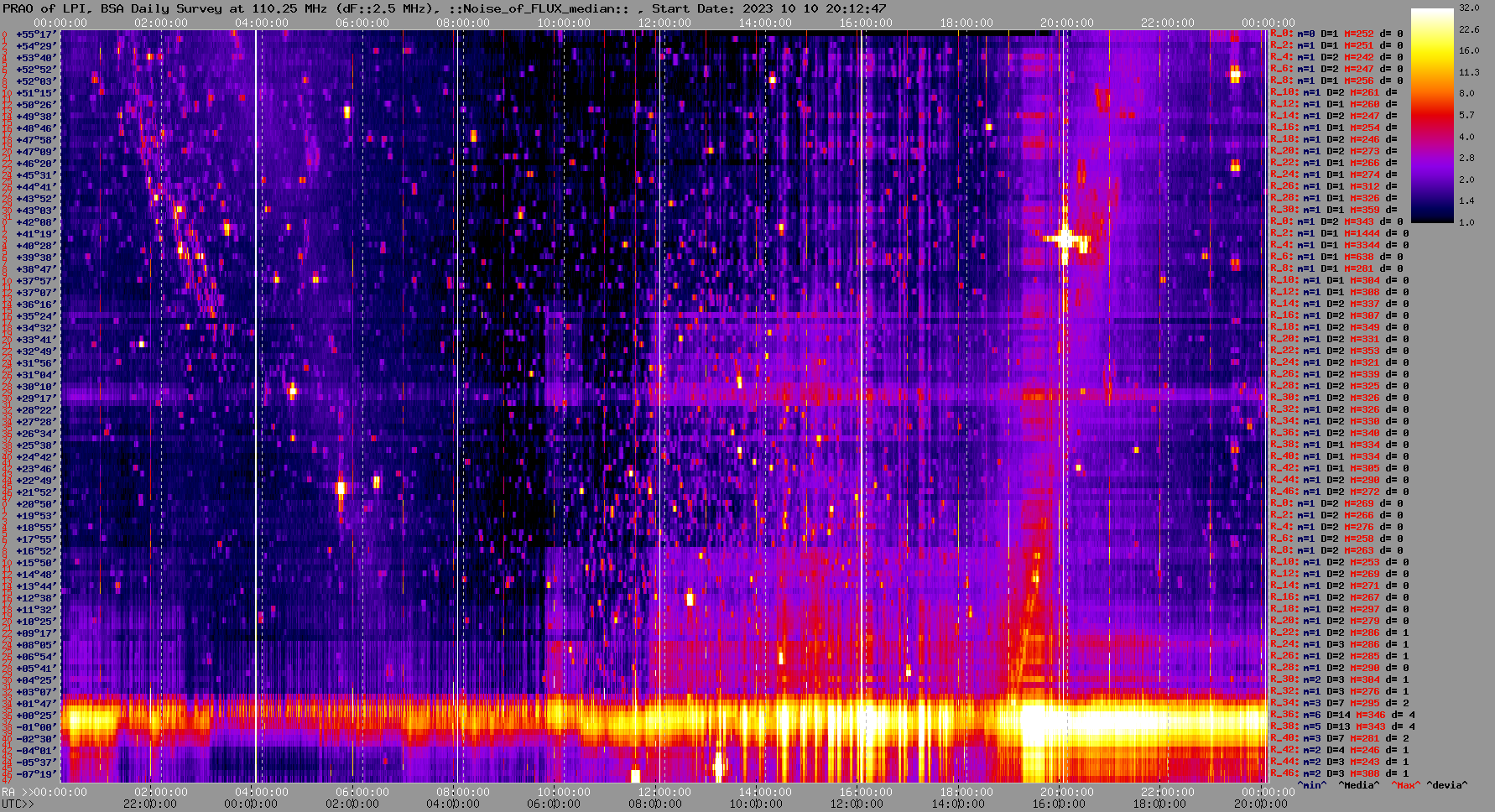Click the 22:00:00 tick on the bottom RA axis
Image resolution: width=1495 pixels, height=812 pixels.
click(1168, 792)
